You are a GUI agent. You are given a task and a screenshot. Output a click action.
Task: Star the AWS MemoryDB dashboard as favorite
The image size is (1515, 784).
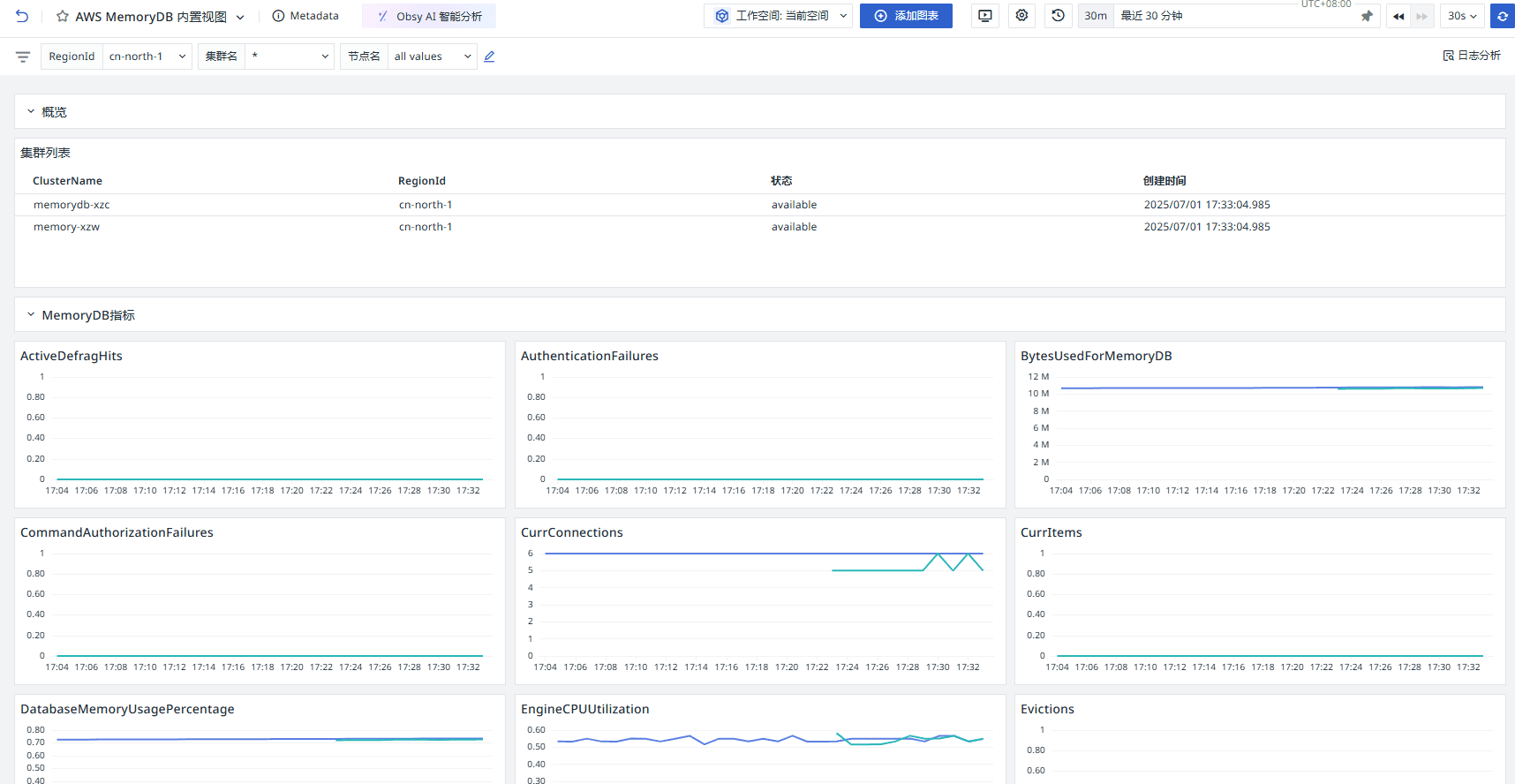[x=63, y=16]
